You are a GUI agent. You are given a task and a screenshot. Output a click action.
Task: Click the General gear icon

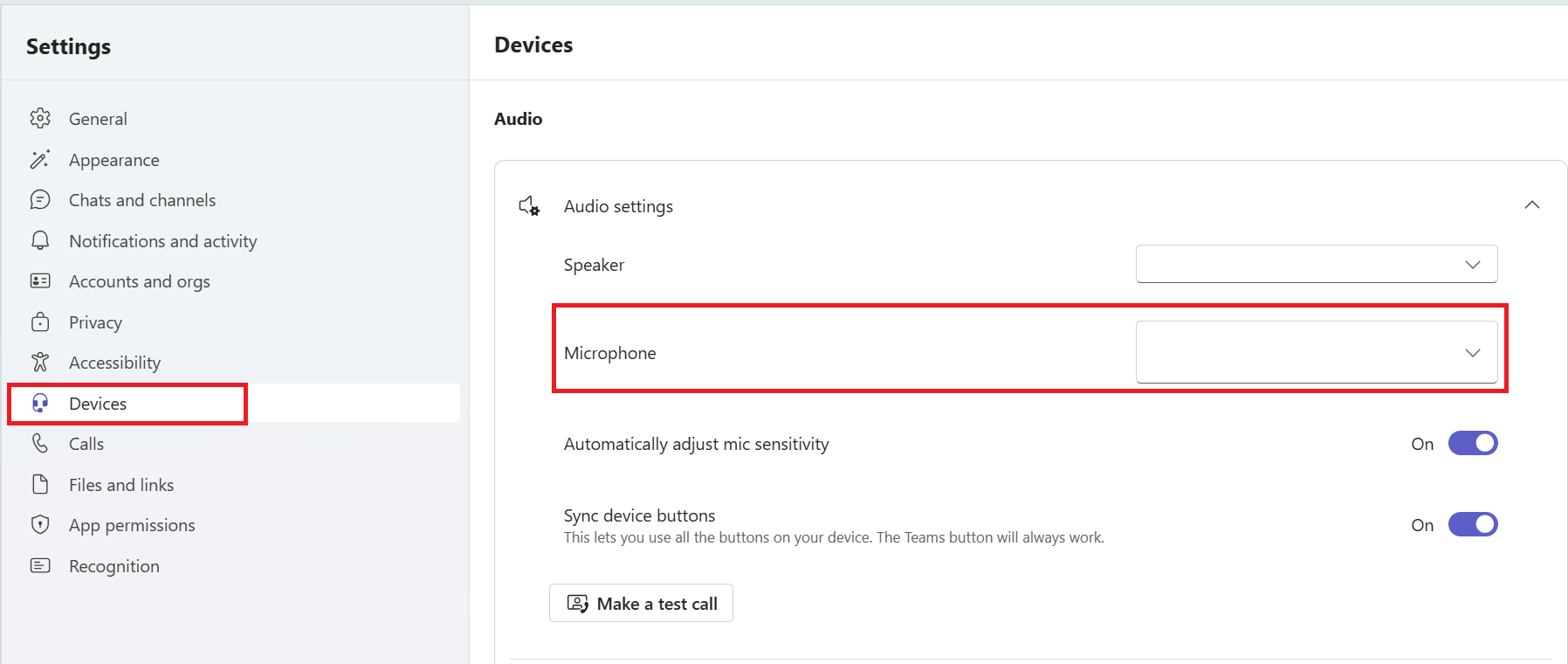[x=40, y=118]
